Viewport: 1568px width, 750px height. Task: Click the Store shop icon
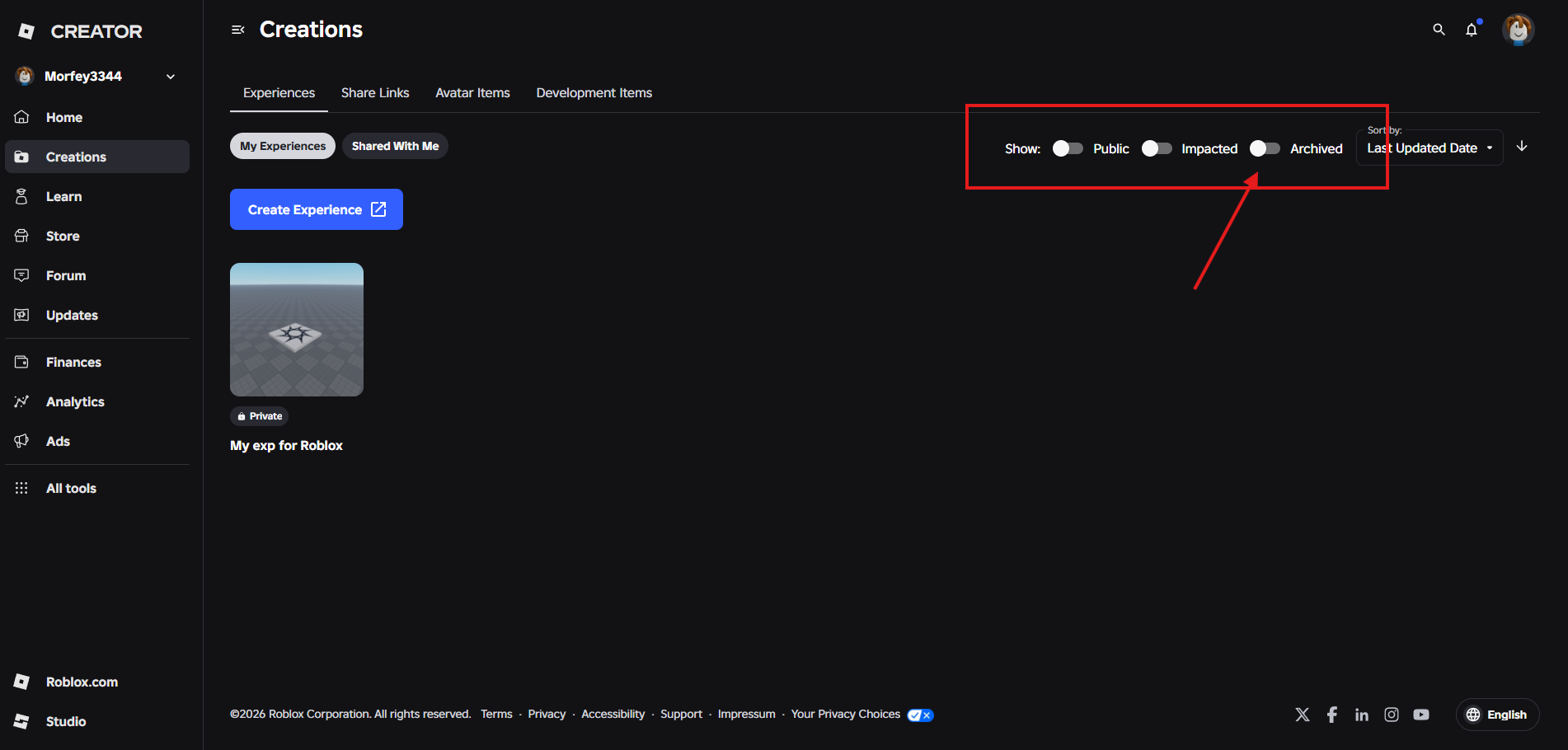22,236
